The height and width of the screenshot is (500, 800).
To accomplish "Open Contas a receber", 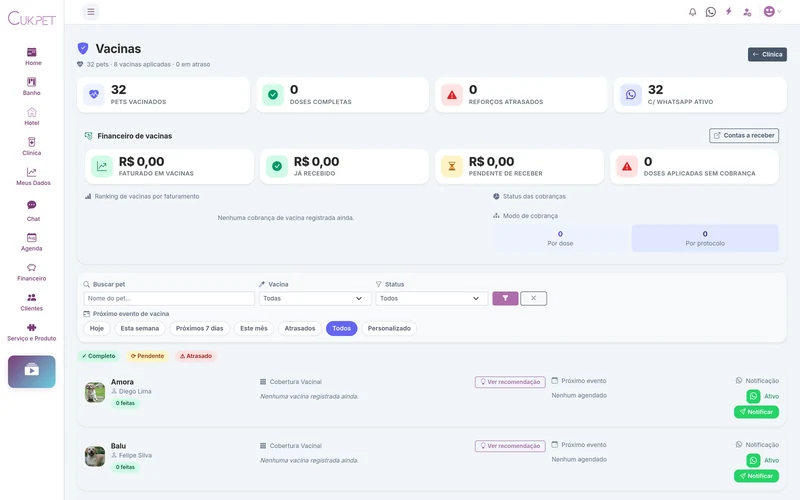I will 744,135.
